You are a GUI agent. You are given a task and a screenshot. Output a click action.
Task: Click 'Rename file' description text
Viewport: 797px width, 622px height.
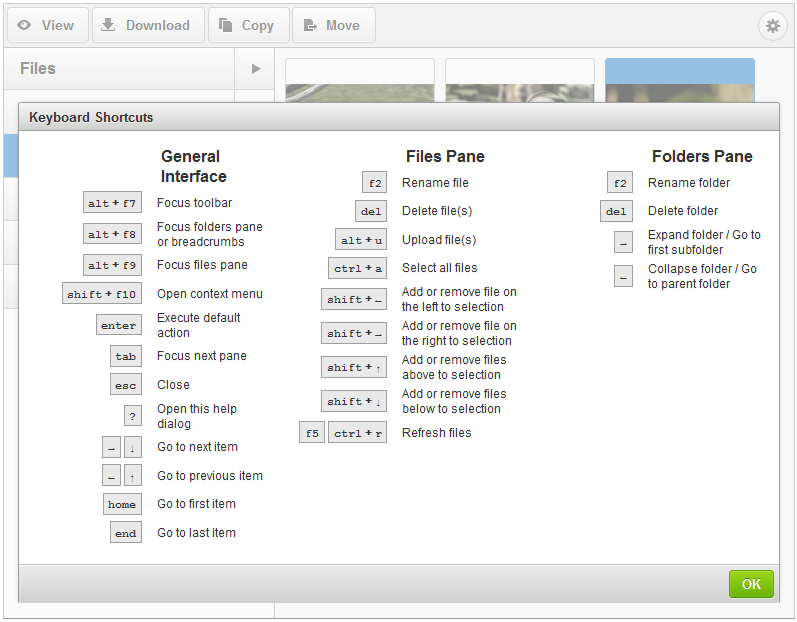point(435,182)
